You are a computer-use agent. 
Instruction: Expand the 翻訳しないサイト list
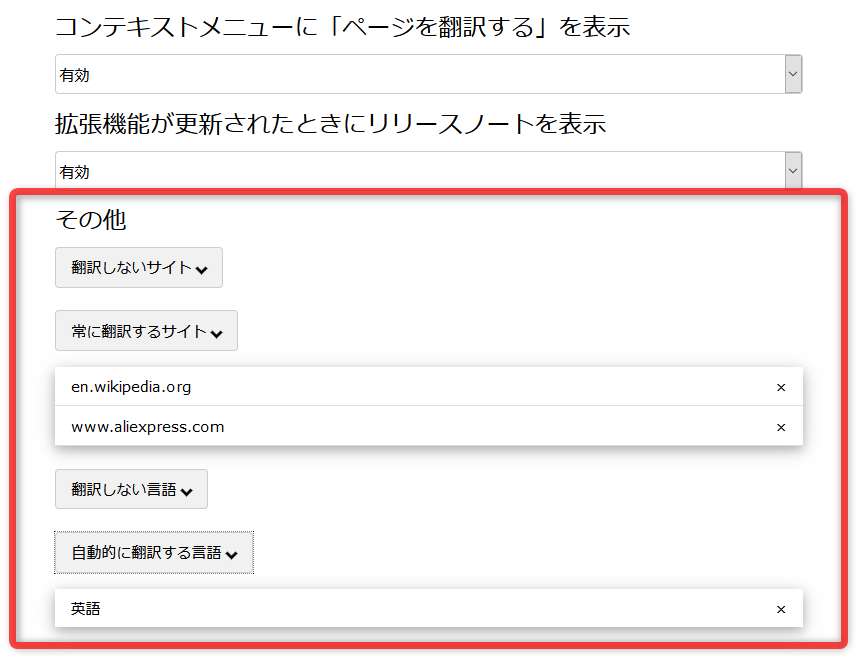point(139,268)
